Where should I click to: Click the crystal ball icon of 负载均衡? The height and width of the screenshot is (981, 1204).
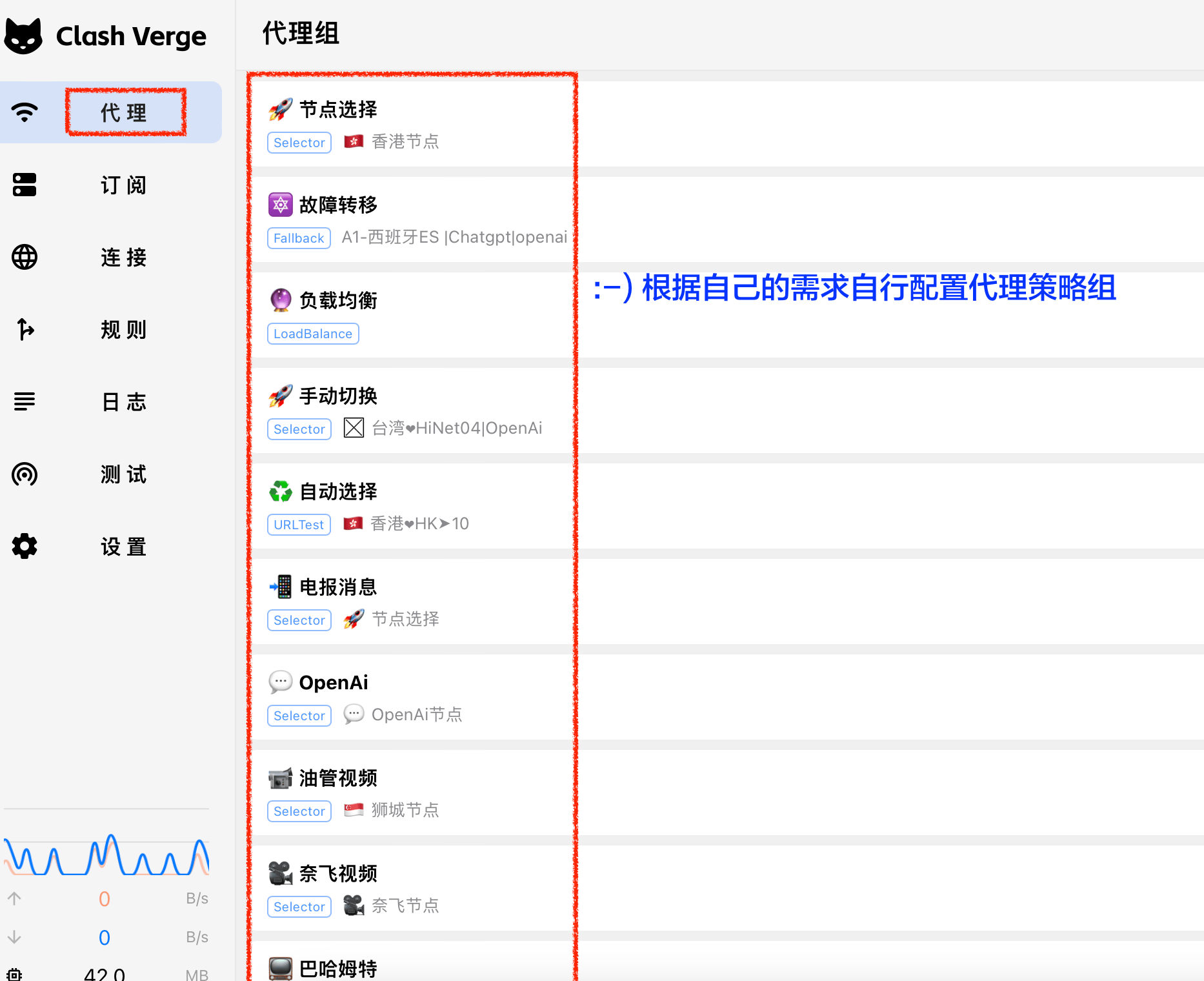(281, 300)
